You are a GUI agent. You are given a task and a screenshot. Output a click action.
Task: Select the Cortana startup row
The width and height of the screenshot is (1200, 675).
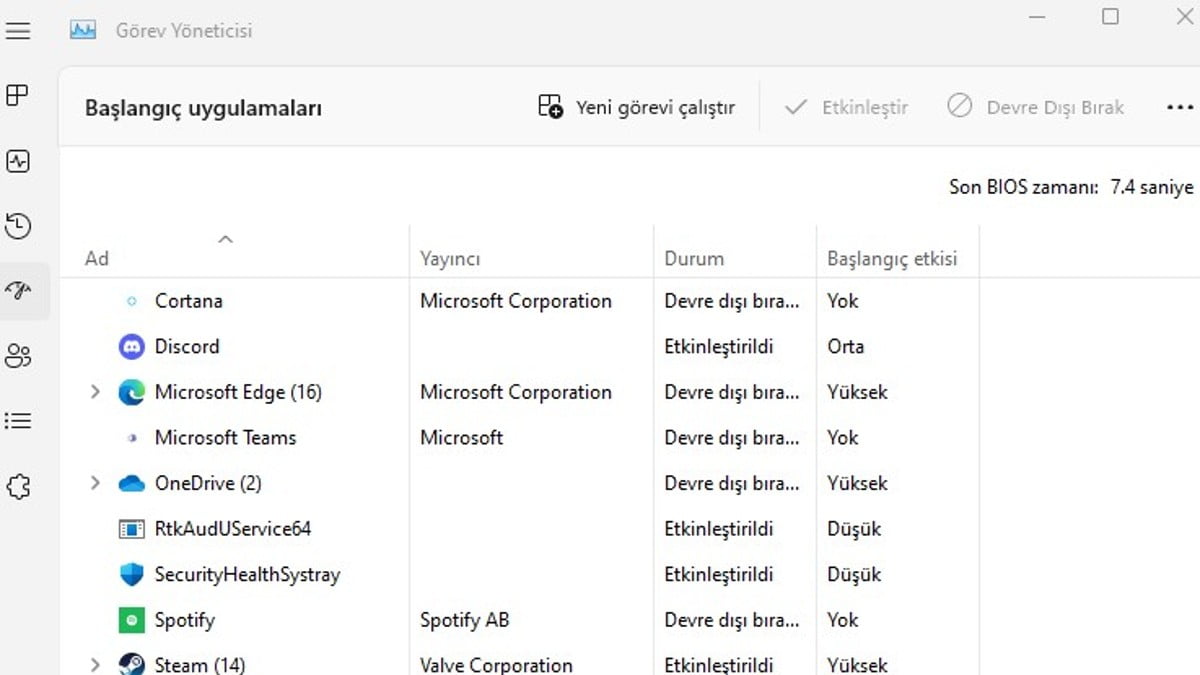point(188,301)
